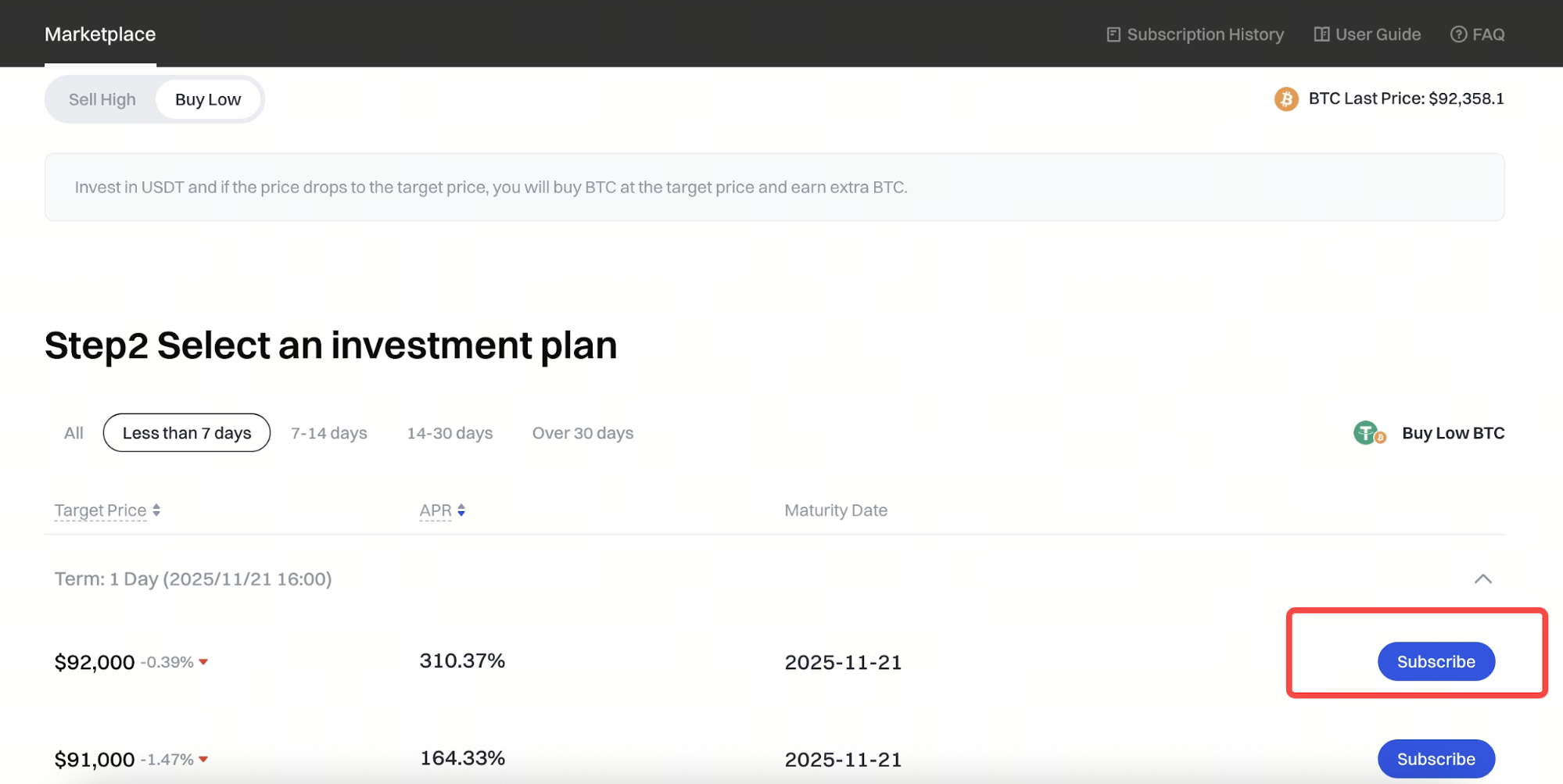Click the Term: 1 Day row header
The width and height of the screenshot is (1563, 784).
pyautogui.click(x=193, y=579)
